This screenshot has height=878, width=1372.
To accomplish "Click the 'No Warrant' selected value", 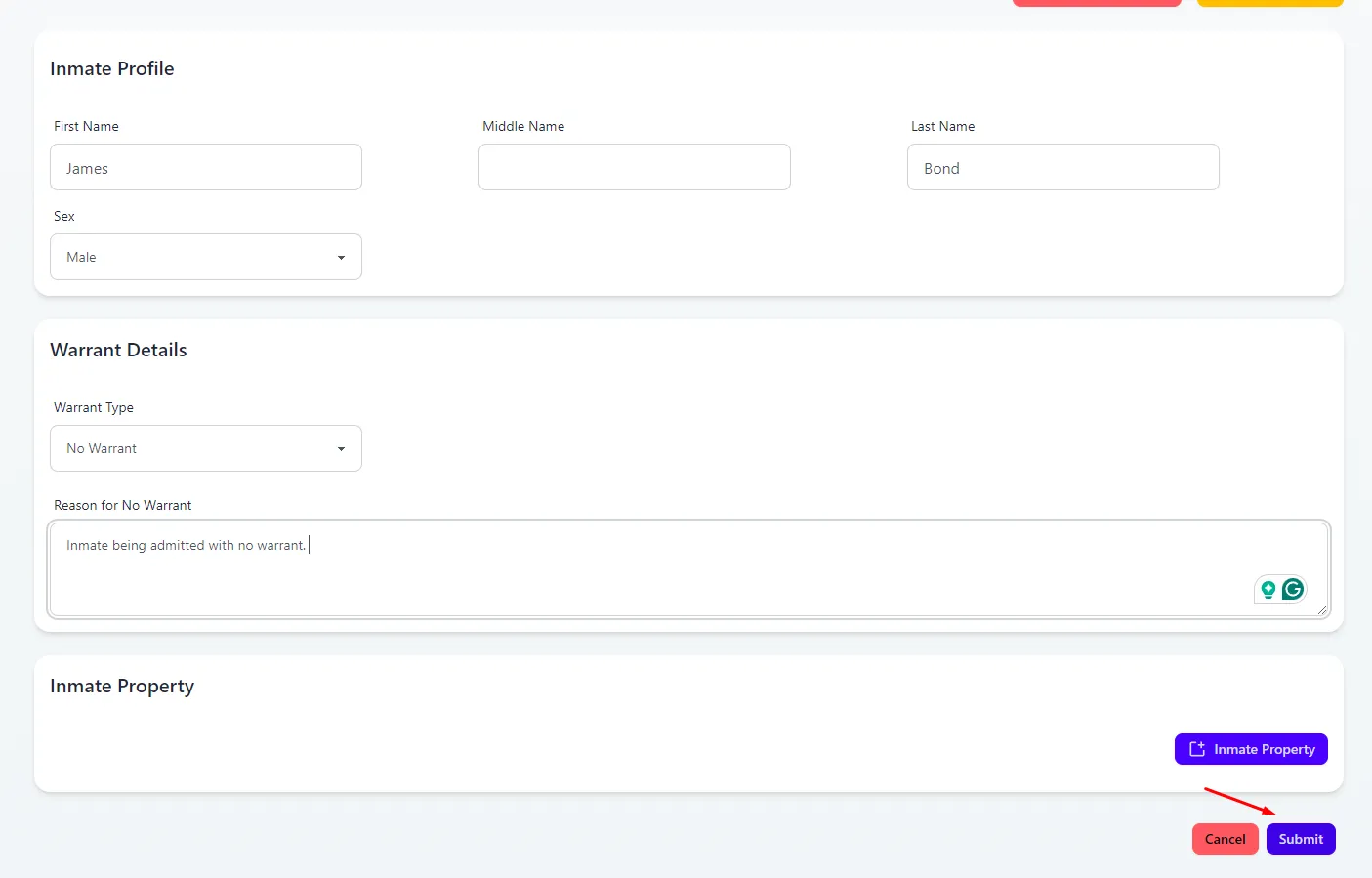I will click(x=102, y=449).
